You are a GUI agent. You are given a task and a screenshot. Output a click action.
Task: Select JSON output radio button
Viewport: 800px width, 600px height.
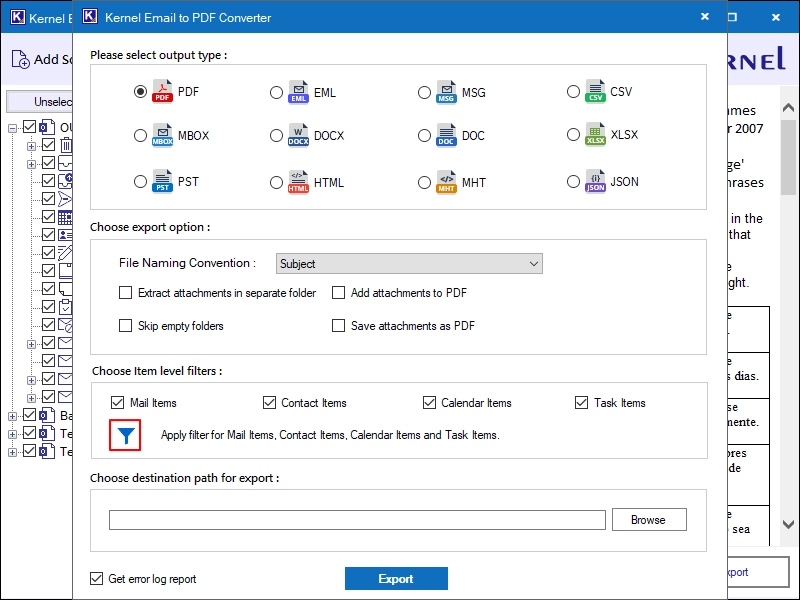coord(573,182)
